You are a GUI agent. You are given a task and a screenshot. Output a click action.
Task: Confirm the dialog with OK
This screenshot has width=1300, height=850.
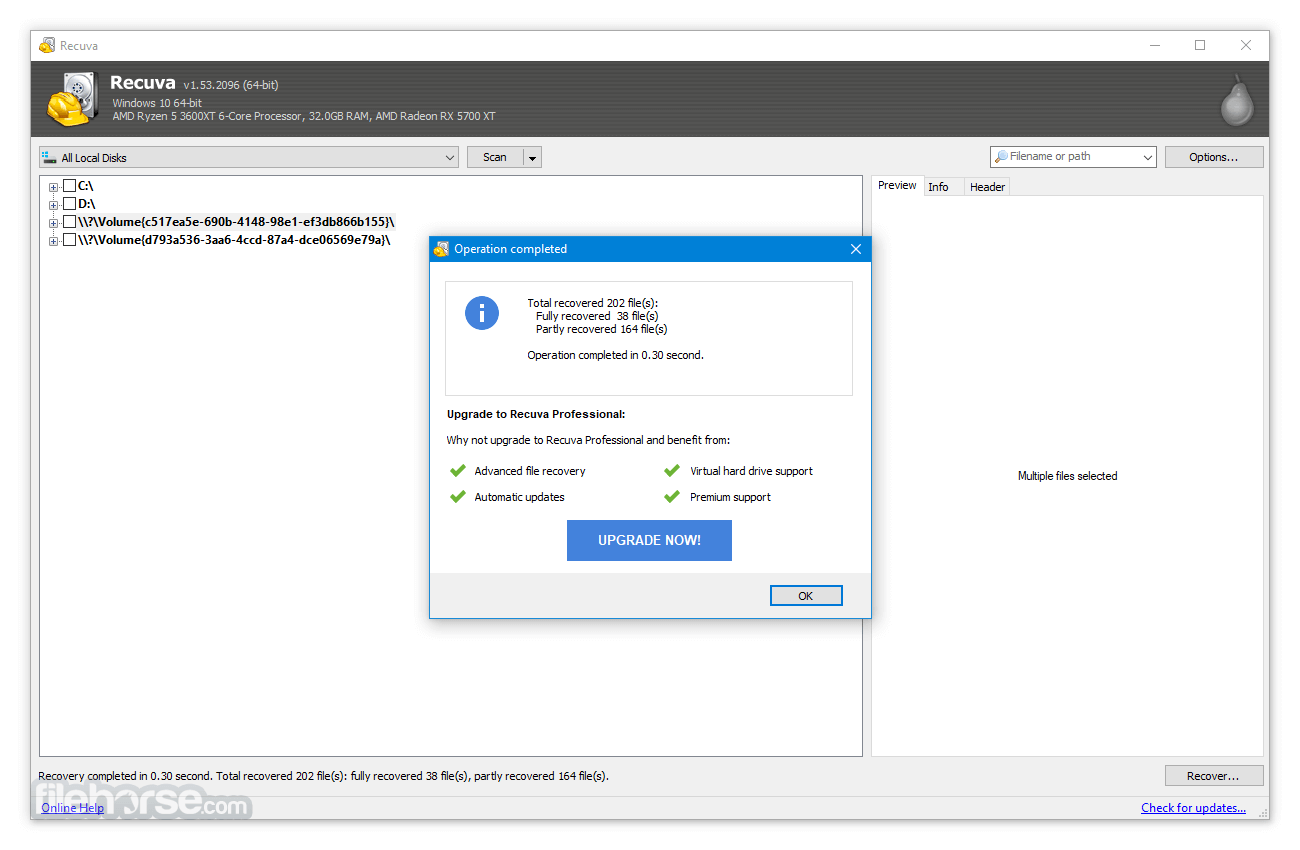[806, 596]
